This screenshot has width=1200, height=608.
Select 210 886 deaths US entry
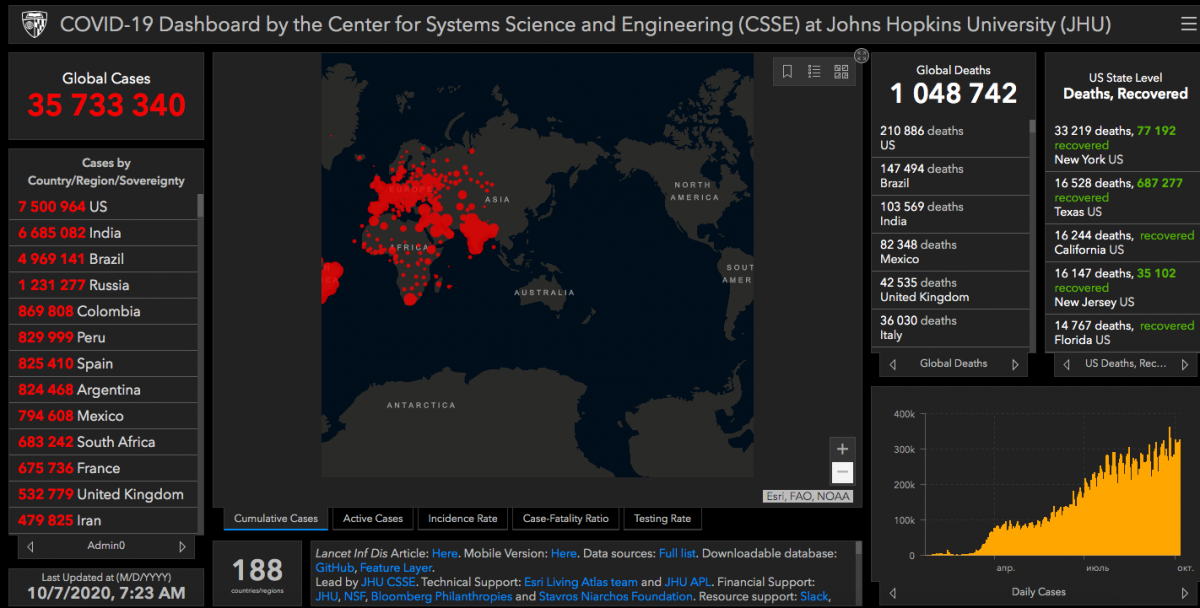[x=950, y=138]
